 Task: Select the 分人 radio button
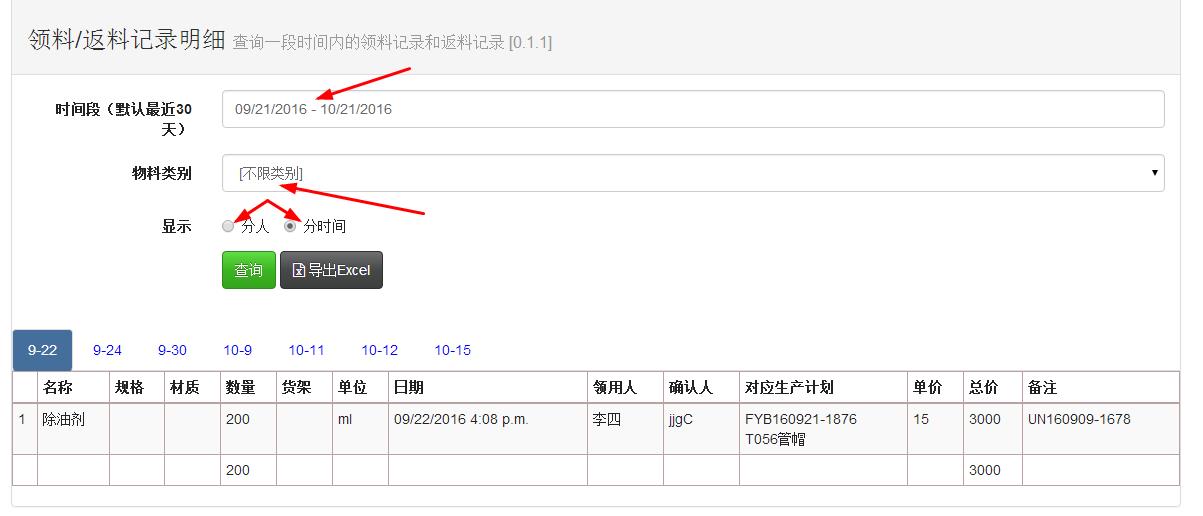click(228, 226)
